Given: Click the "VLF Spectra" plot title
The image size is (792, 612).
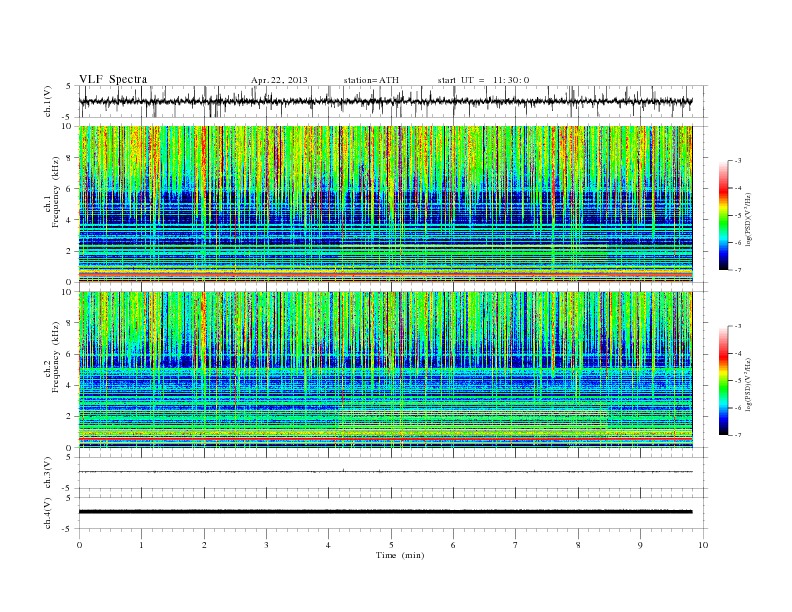Looking at the screenshot, I should (113, 79).
